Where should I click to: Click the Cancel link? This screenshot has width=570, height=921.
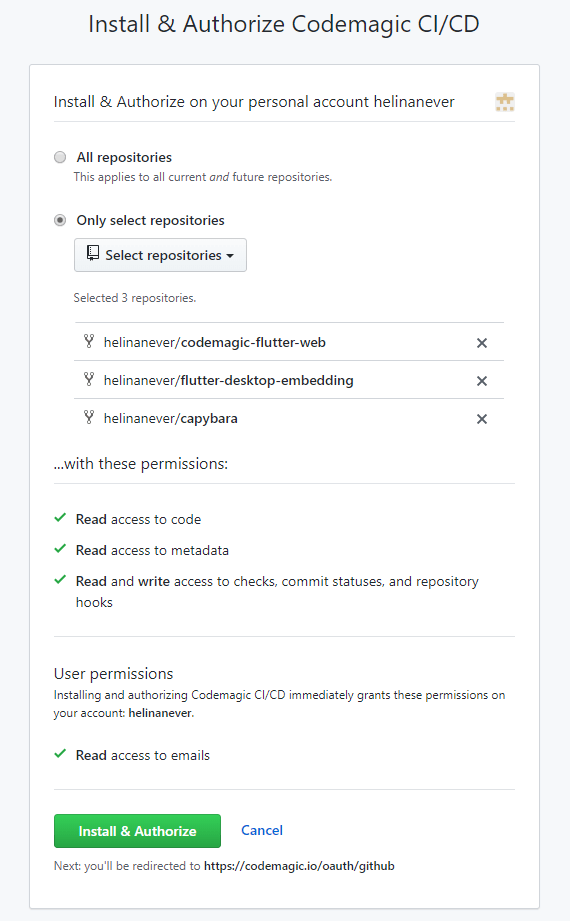point(262,830)
